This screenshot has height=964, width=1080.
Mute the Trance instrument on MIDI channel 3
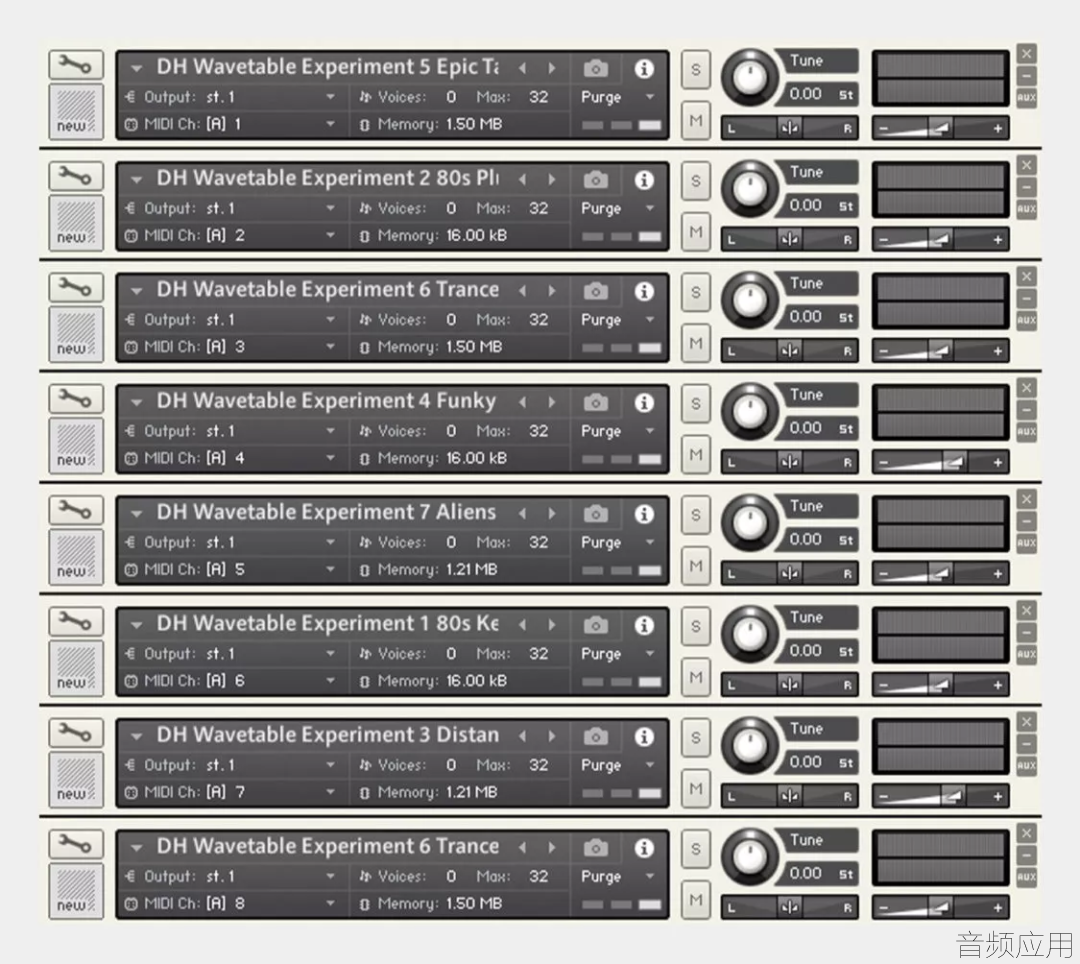click(696, 343)
